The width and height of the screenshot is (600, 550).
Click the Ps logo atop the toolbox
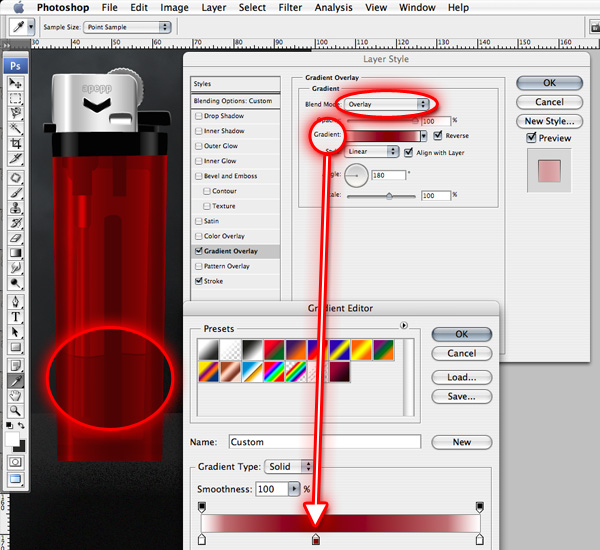(15, 64)
